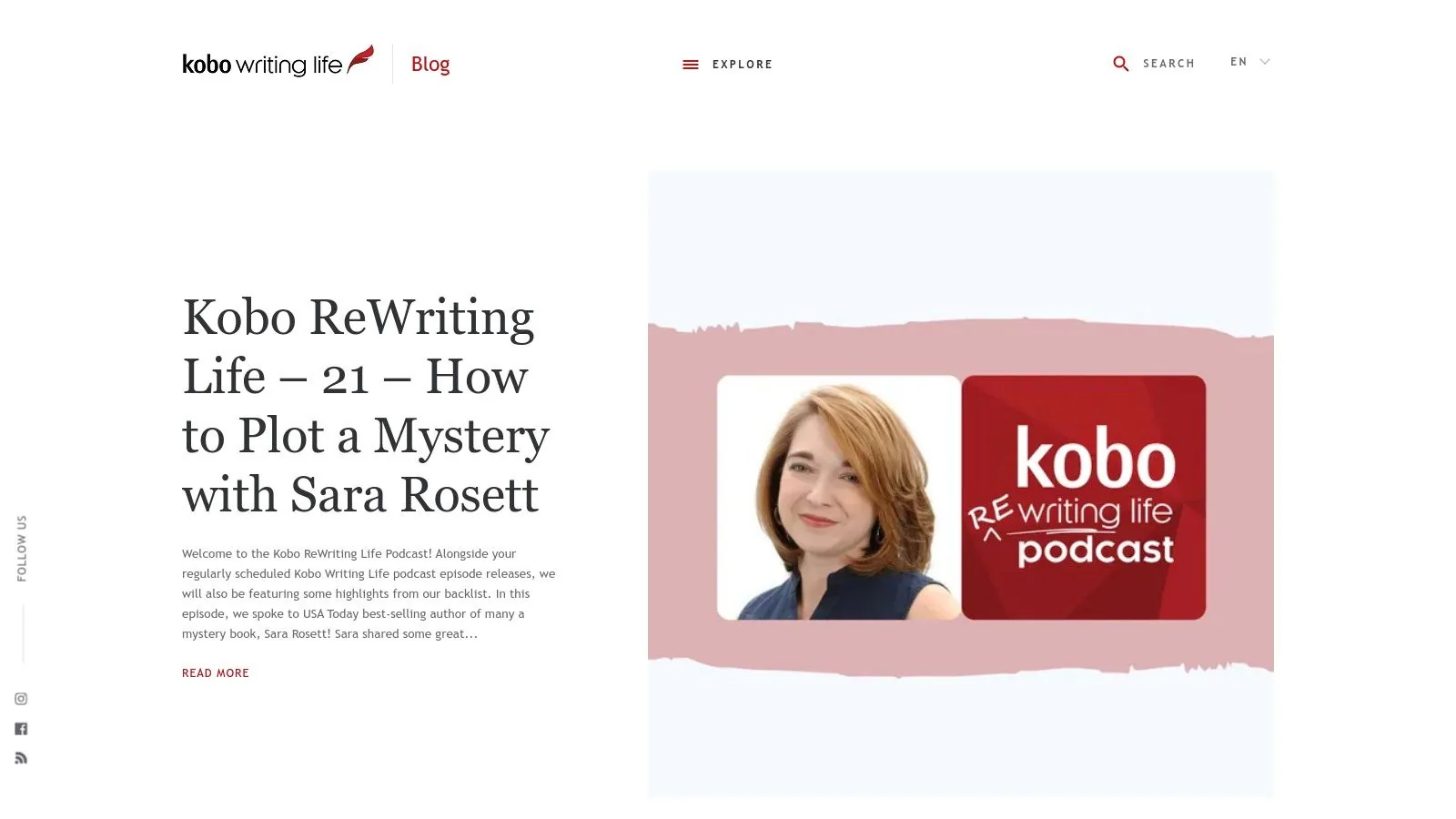
Task: Click the SEARCH text field label
Action: (x=1168, y=64)
